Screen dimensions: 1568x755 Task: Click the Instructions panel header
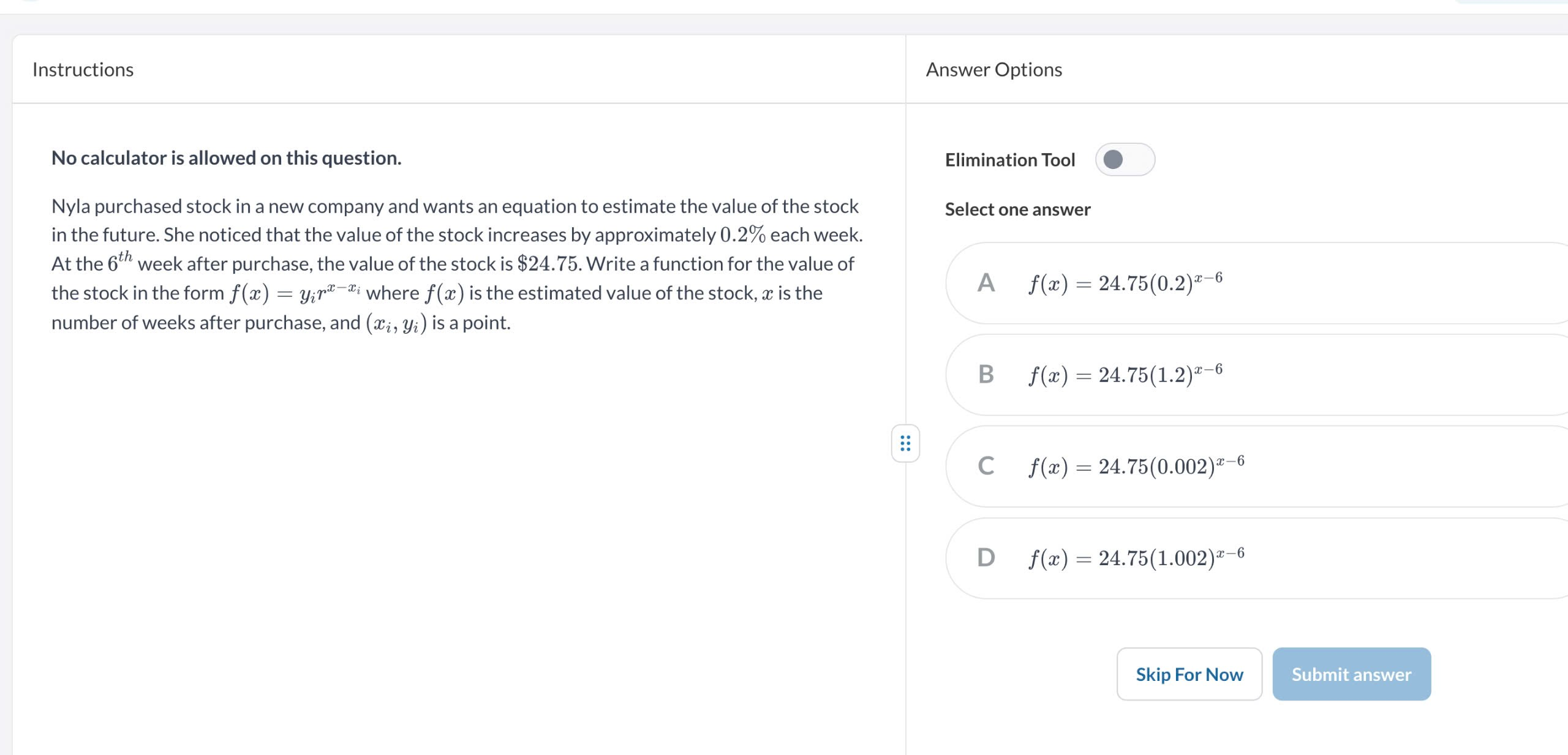pos(83,70)
